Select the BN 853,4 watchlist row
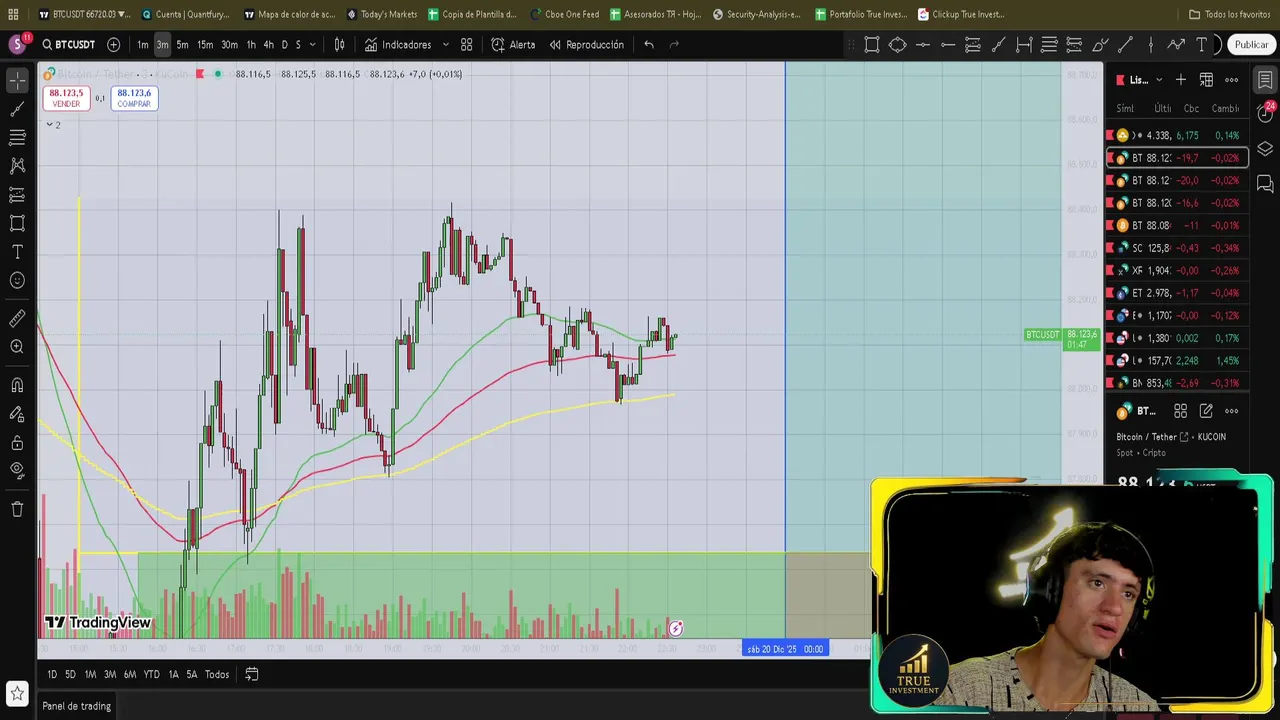Image resolution: width=1280 pixels, height=720 pixels. point(1177,383)
